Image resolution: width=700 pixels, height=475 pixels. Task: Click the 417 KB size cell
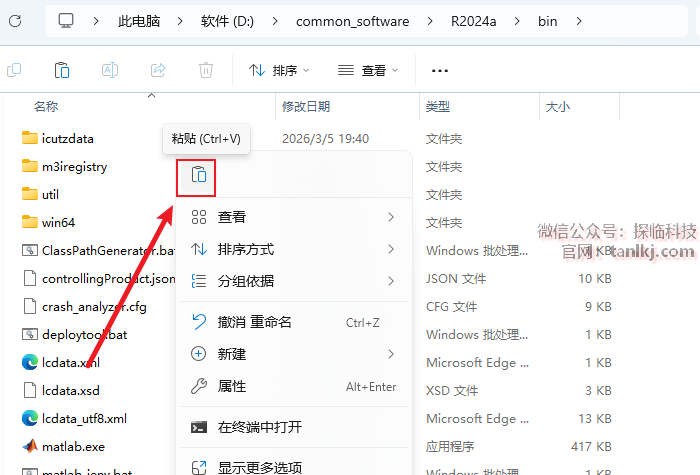click(591, 446)
